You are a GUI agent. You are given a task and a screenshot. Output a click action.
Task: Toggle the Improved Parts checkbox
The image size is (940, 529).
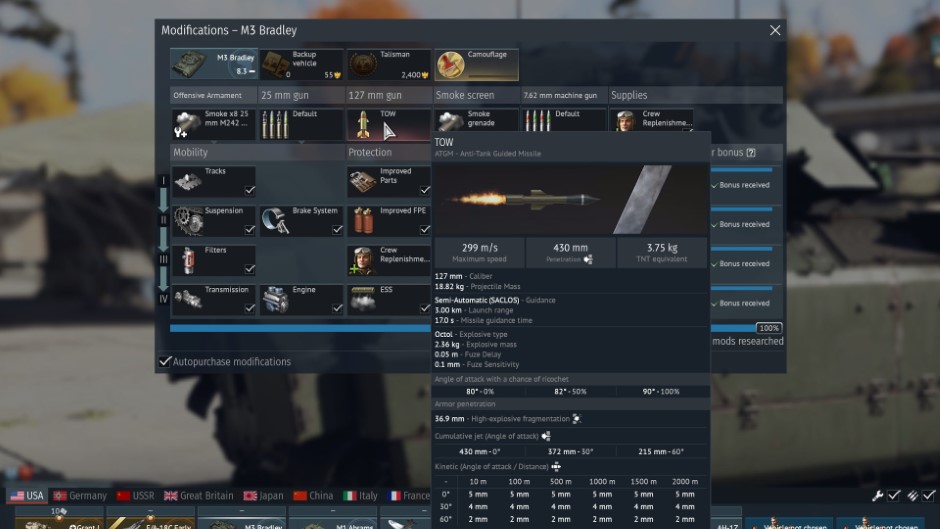(424, 189)
